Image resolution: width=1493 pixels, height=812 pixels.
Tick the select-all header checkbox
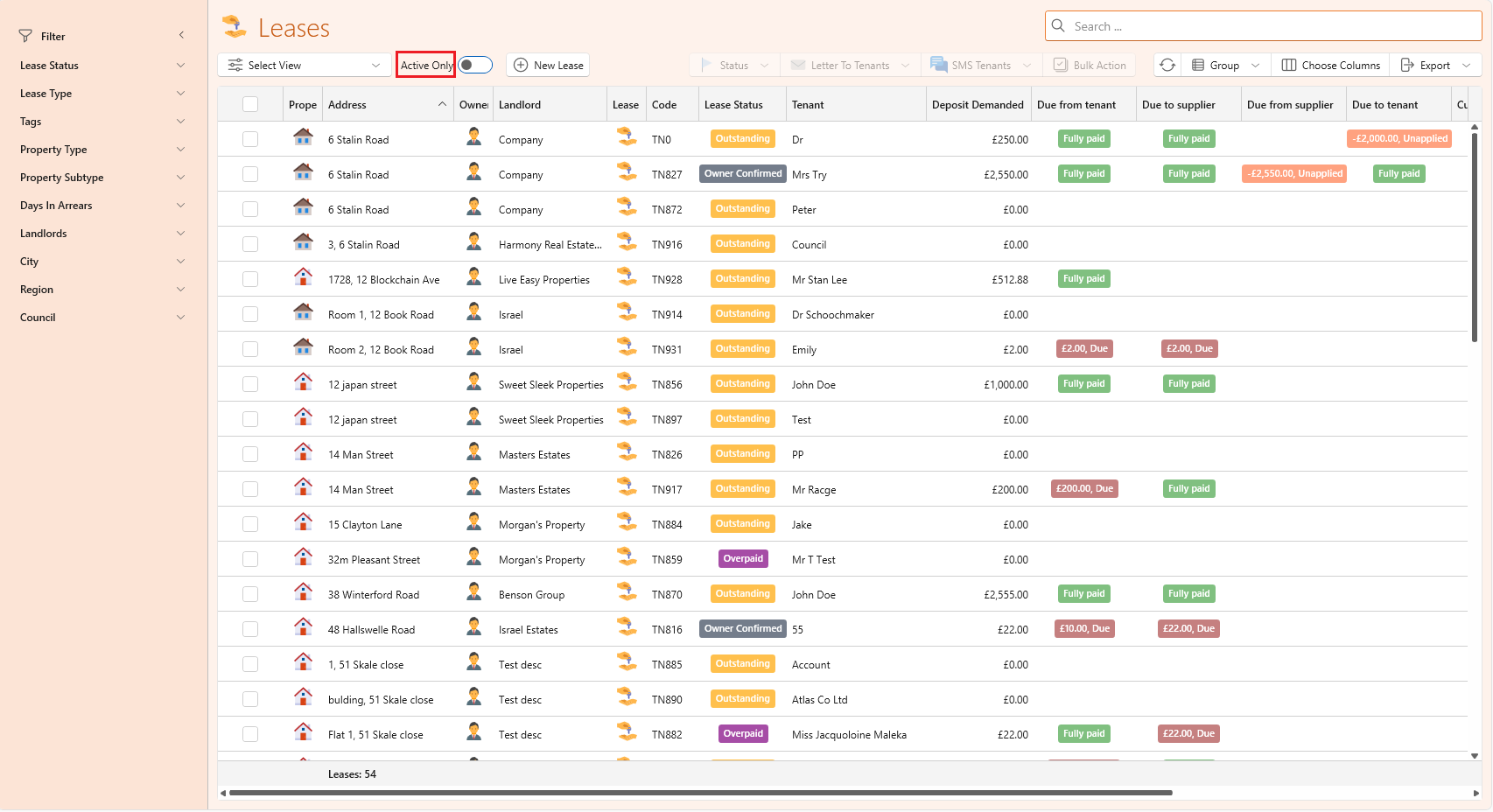(x=250, y=104)
